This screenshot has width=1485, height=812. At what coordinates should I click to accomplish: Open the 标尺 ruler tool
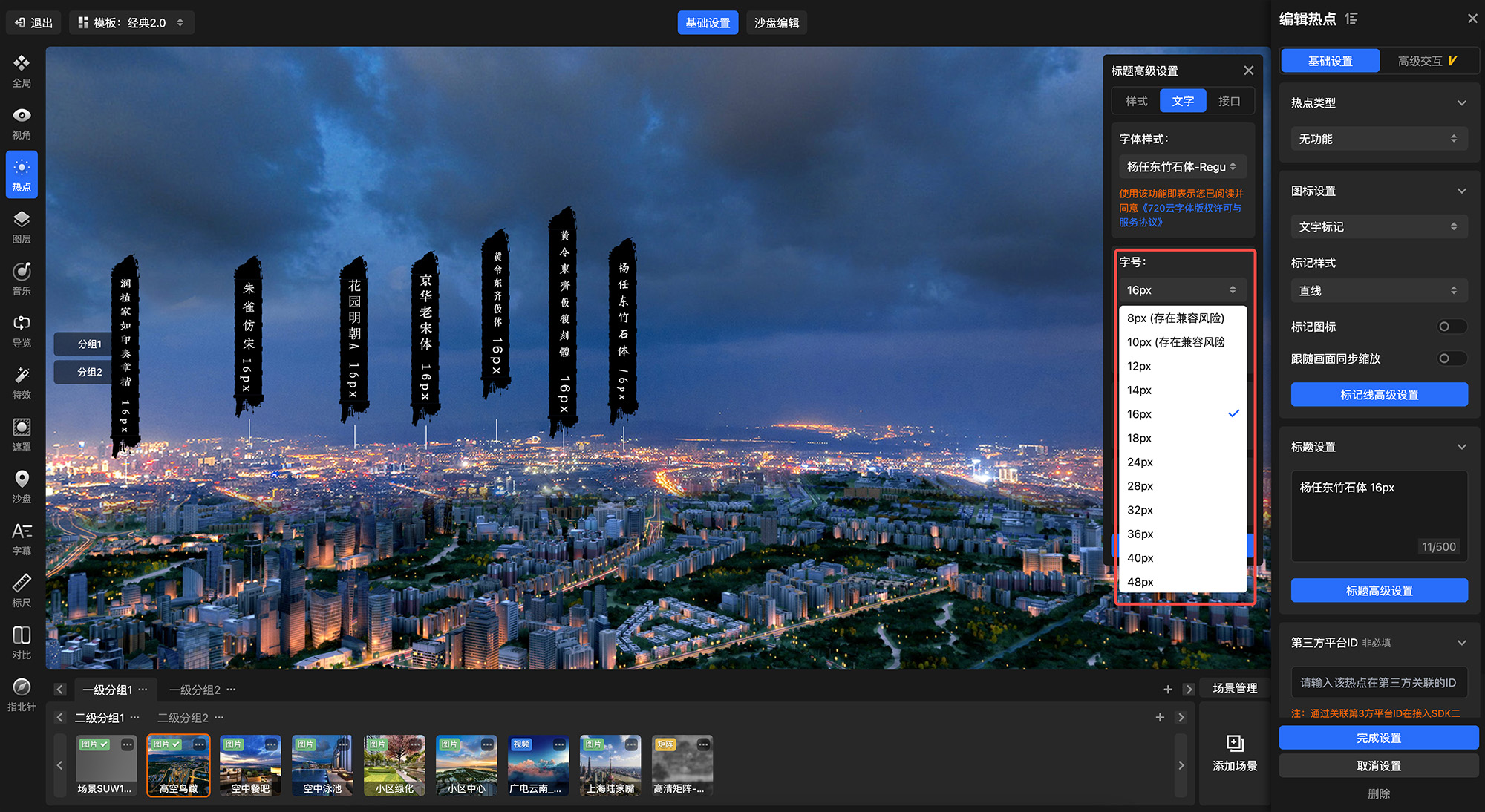point(22,583)
